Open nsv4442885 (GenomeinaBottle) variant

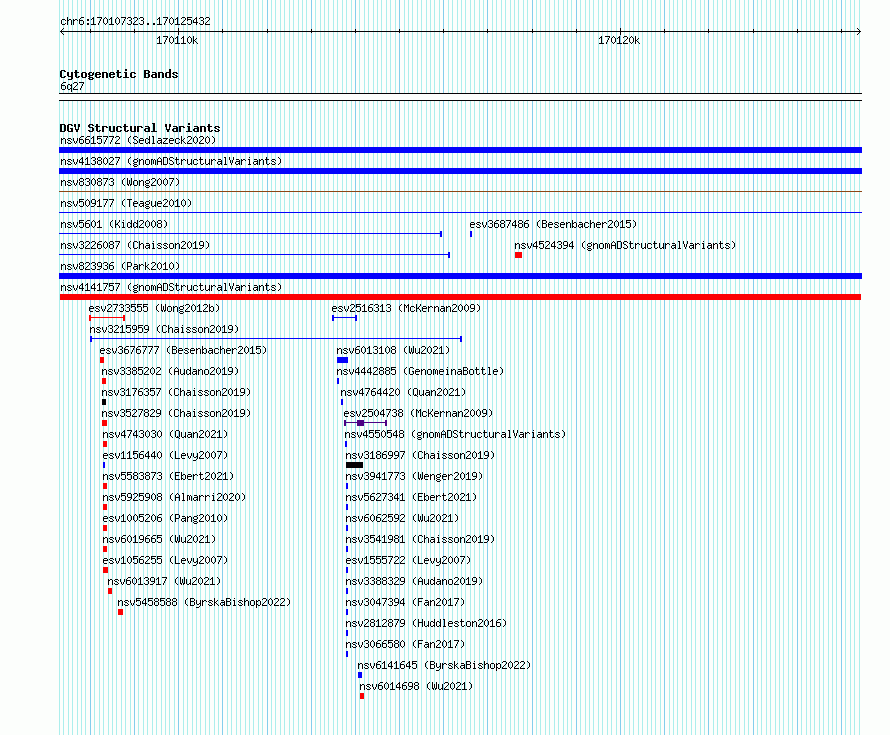[x=420, y=371]
